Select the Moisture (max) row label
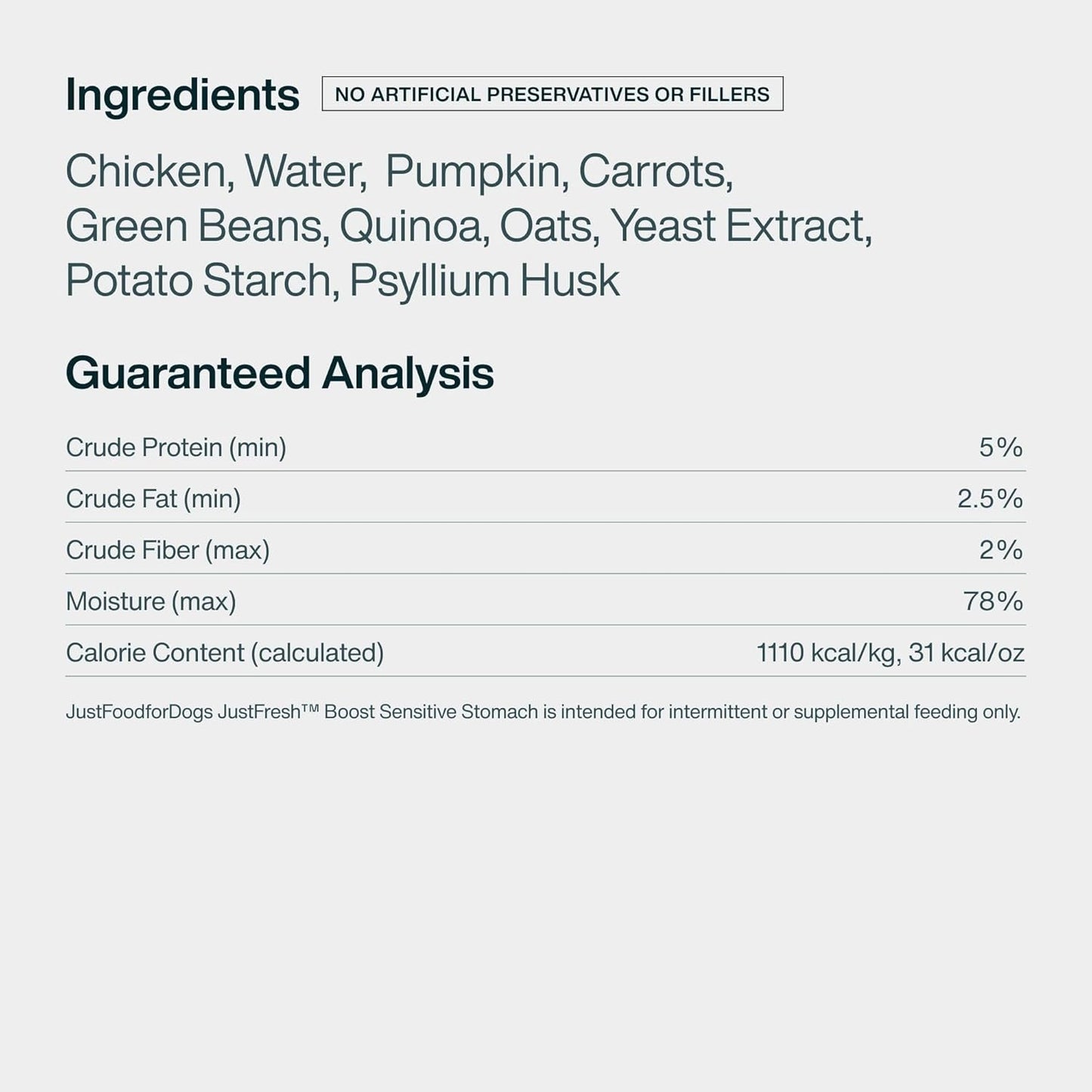 [x=151, y=602]
